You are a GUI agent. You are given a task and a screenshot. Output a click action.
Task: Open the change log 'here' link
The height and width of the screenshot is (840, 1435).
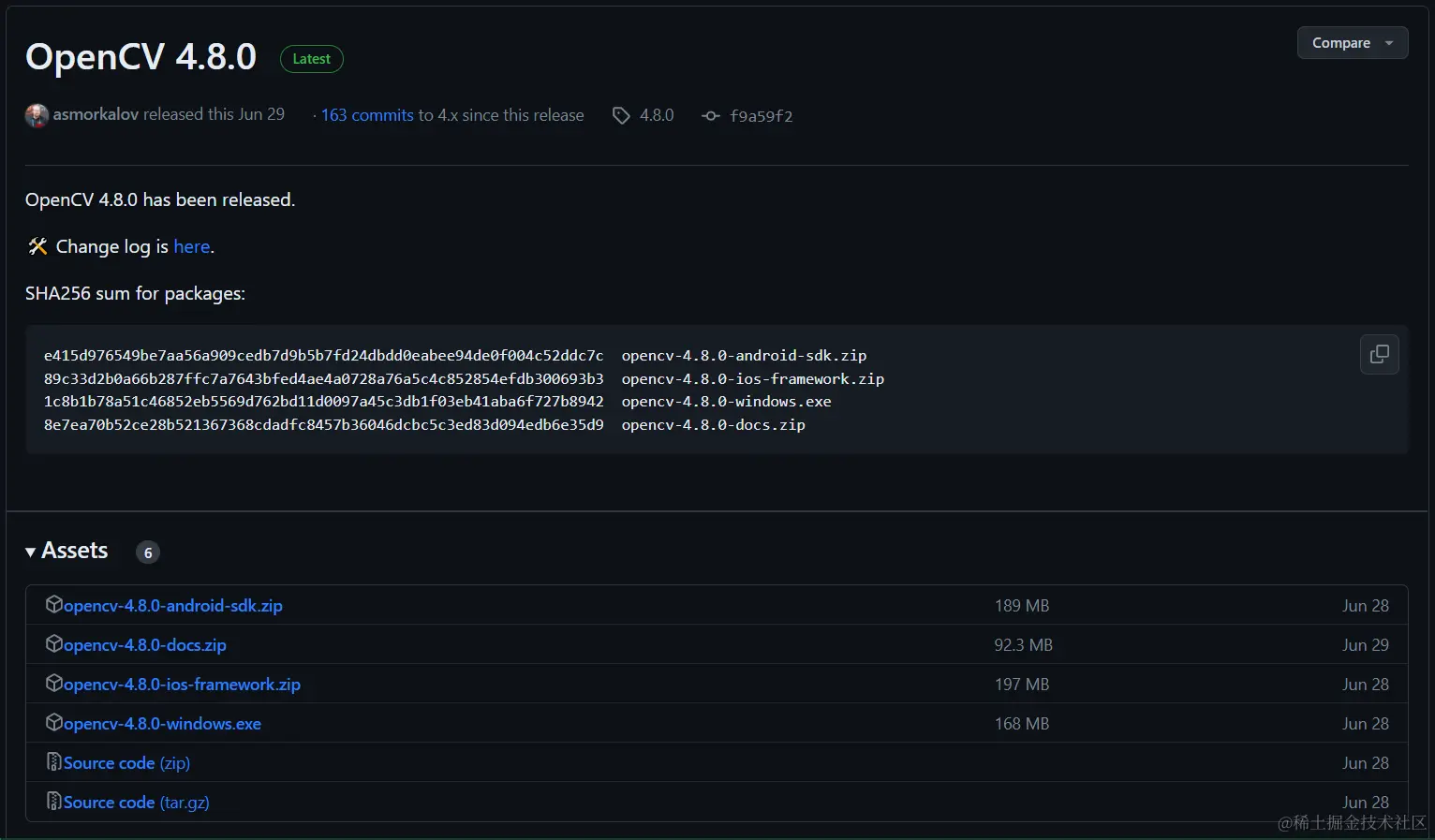(192, 246)
